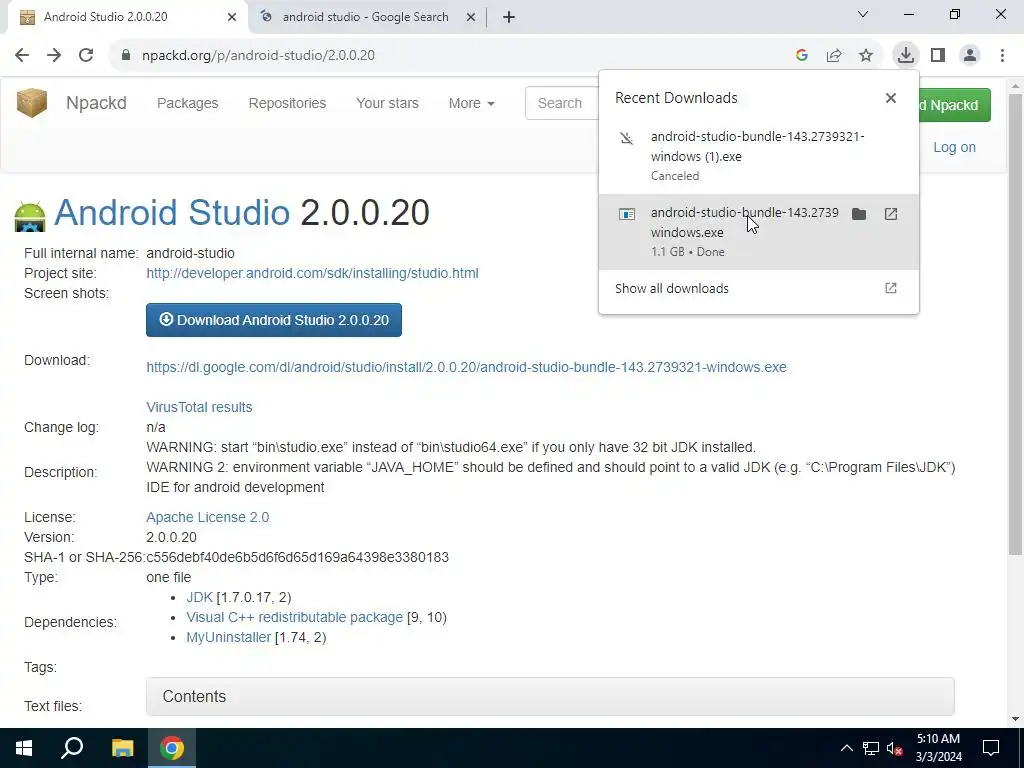Open Your stars menu item

[387, 103]
